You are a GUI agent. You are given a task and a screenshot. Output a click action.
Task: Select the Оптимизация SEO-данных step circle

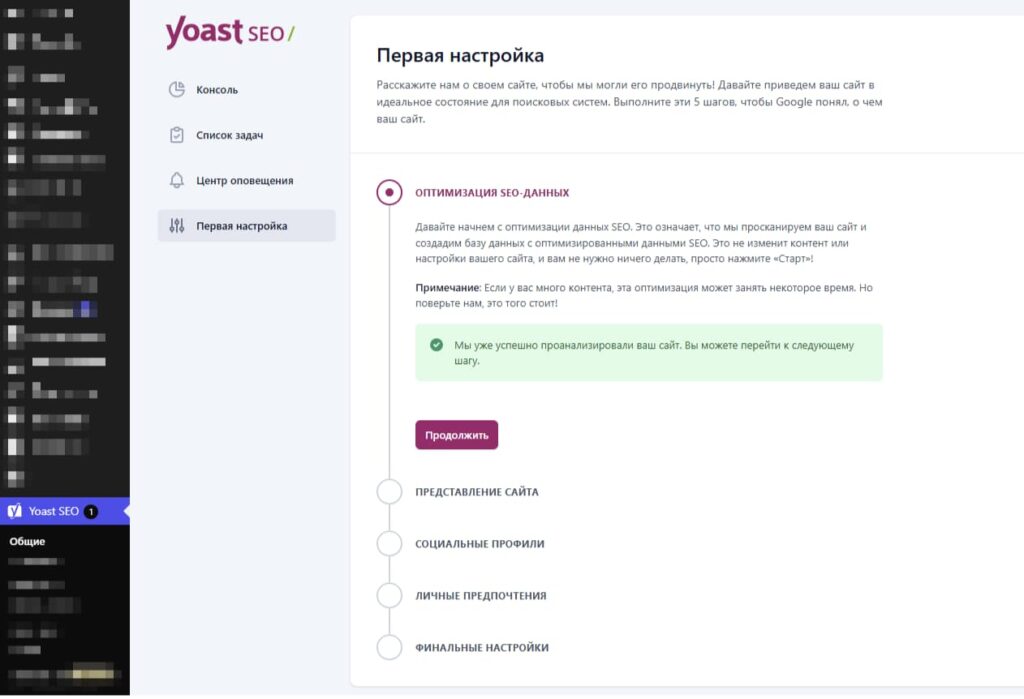tap(389, 193)
